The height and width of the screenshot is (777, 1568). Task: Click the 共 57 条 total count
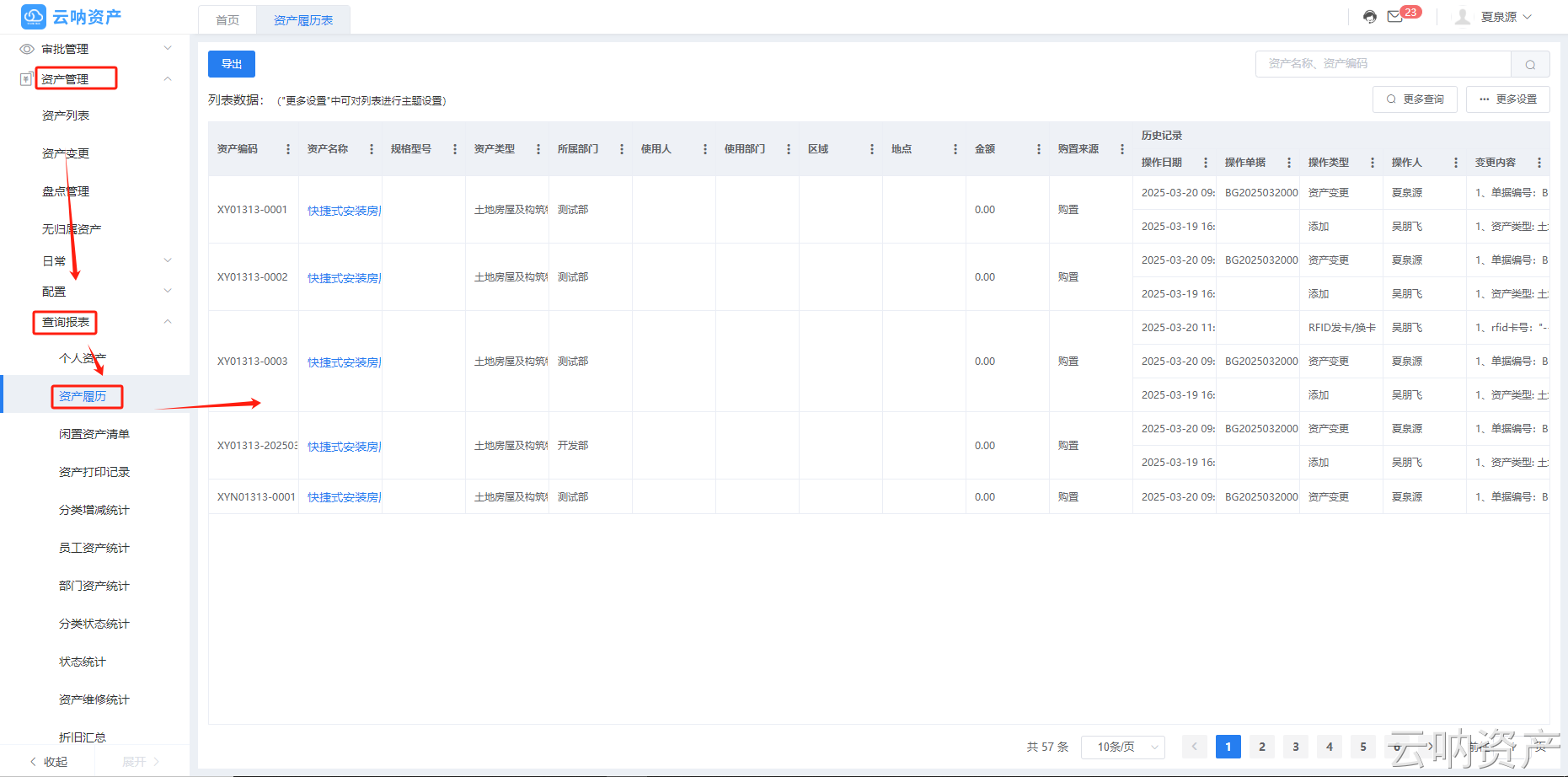pyautogui.click(x=1047, y=747)
